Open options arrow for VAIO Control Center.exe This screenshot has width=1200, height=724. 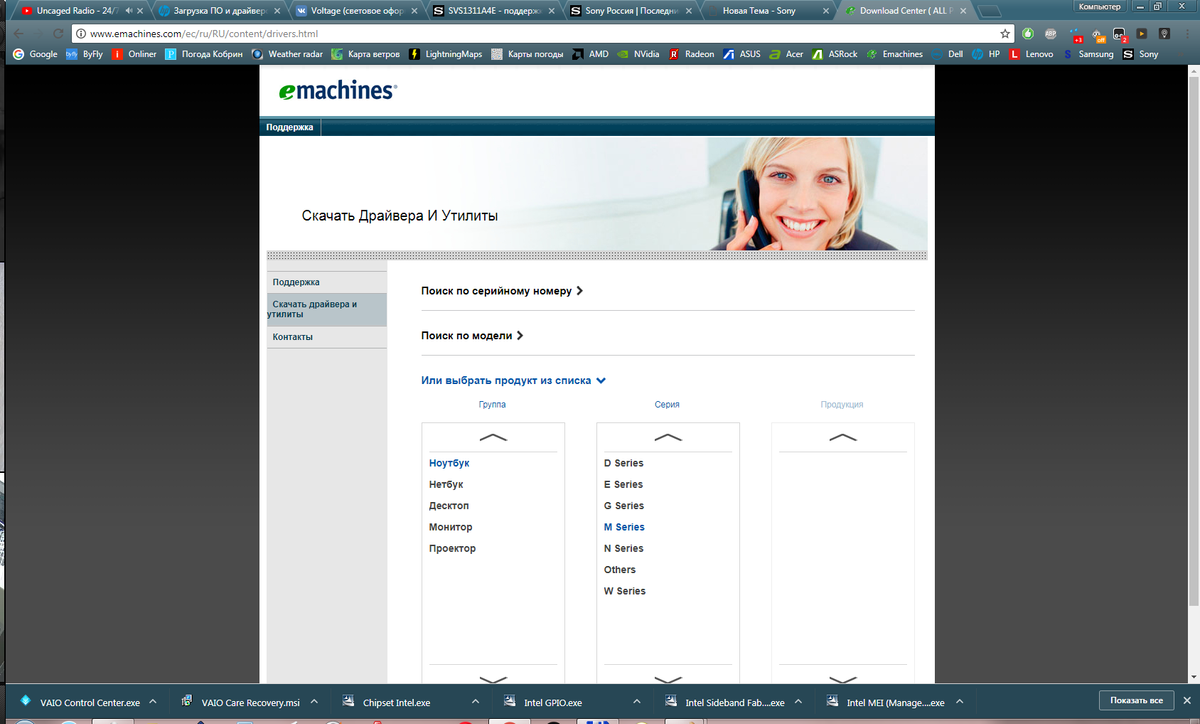coord(153,702)
